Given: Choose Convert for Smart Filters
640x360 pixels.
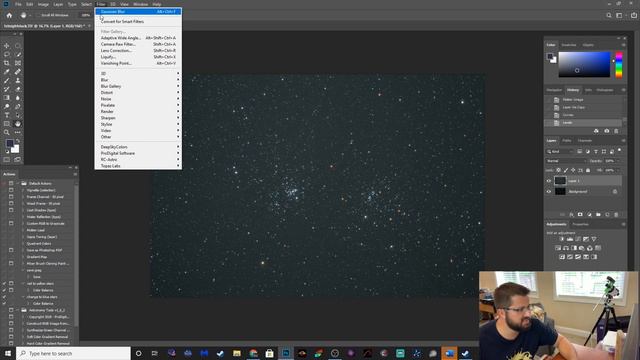Looking at the screenshot, I should 138,21.
